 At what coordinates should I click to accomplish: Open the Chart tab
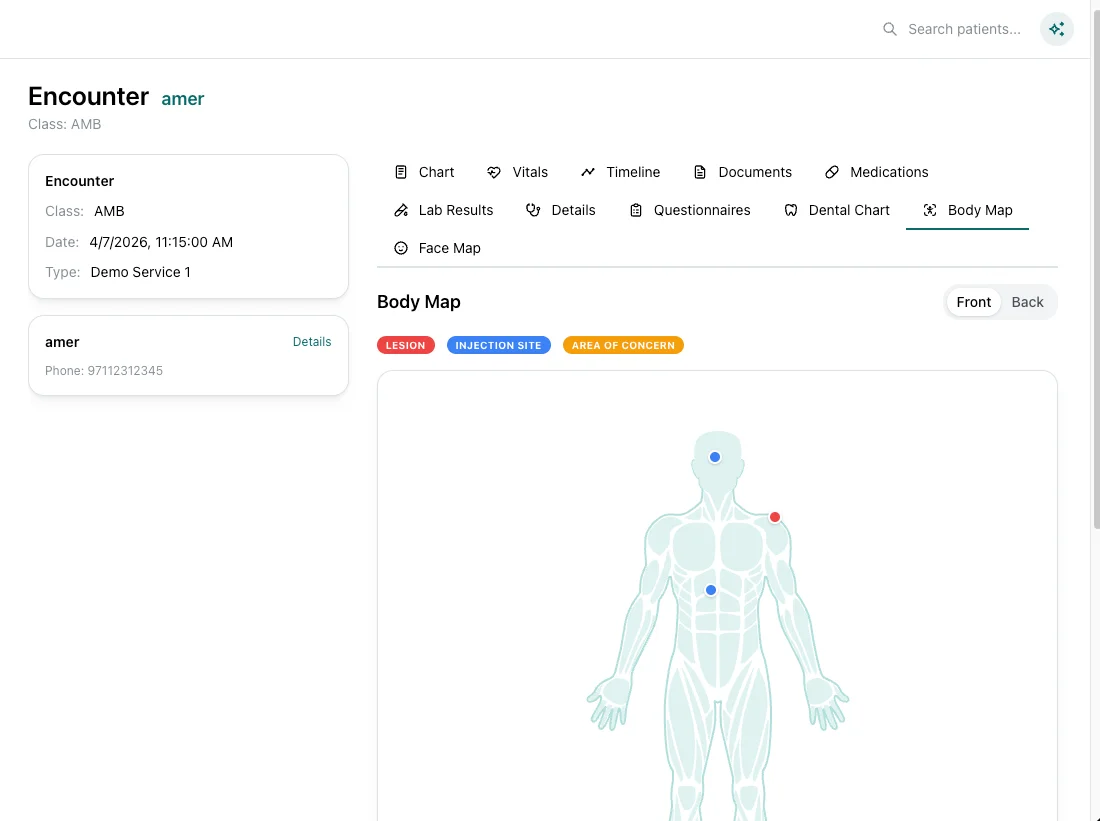(x=425, y=172)
